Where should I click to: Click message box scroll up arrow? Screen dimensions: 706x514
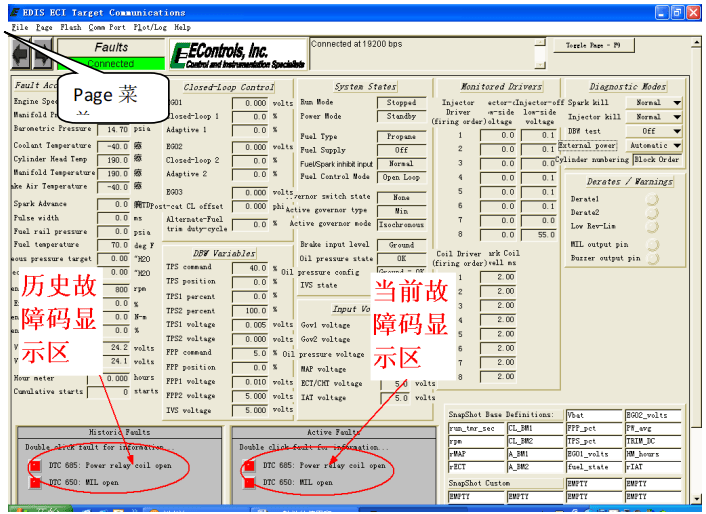tap(540, 43)
